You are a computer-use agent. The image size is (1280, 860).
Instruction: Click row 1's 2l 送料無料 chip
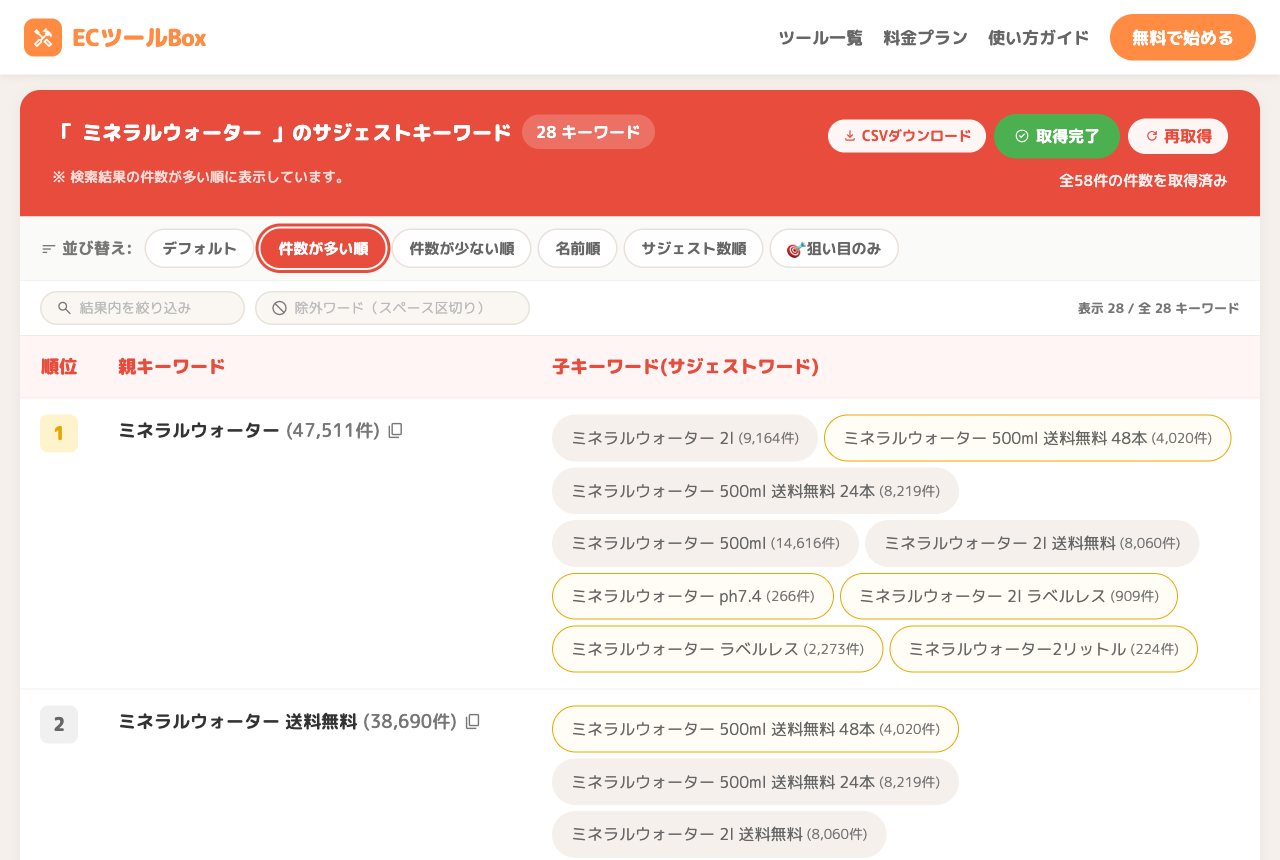pyautogui.click(x=1032, y=543)
